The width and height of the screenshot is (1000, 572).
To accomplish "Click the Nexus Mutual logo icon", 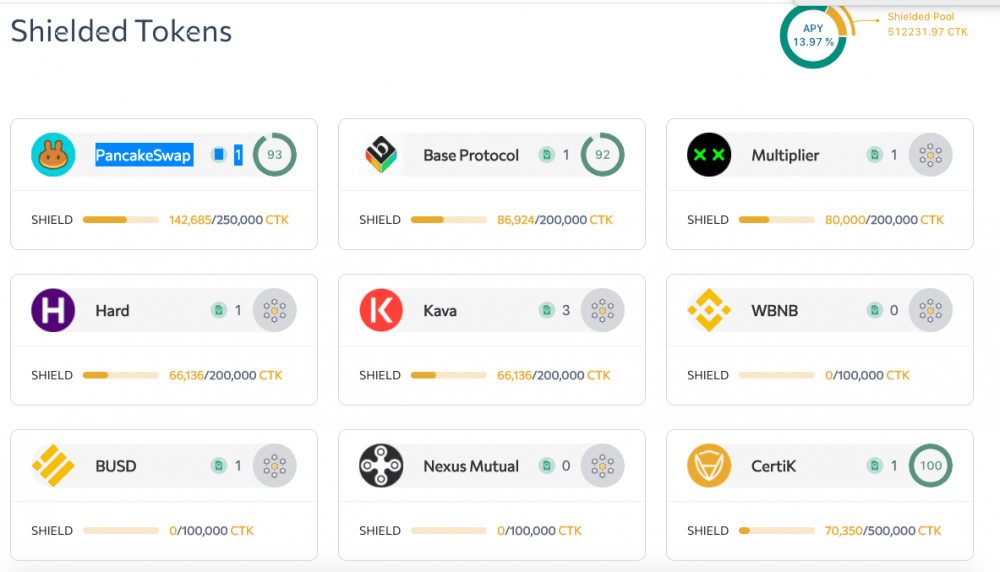I will (381, 466).
